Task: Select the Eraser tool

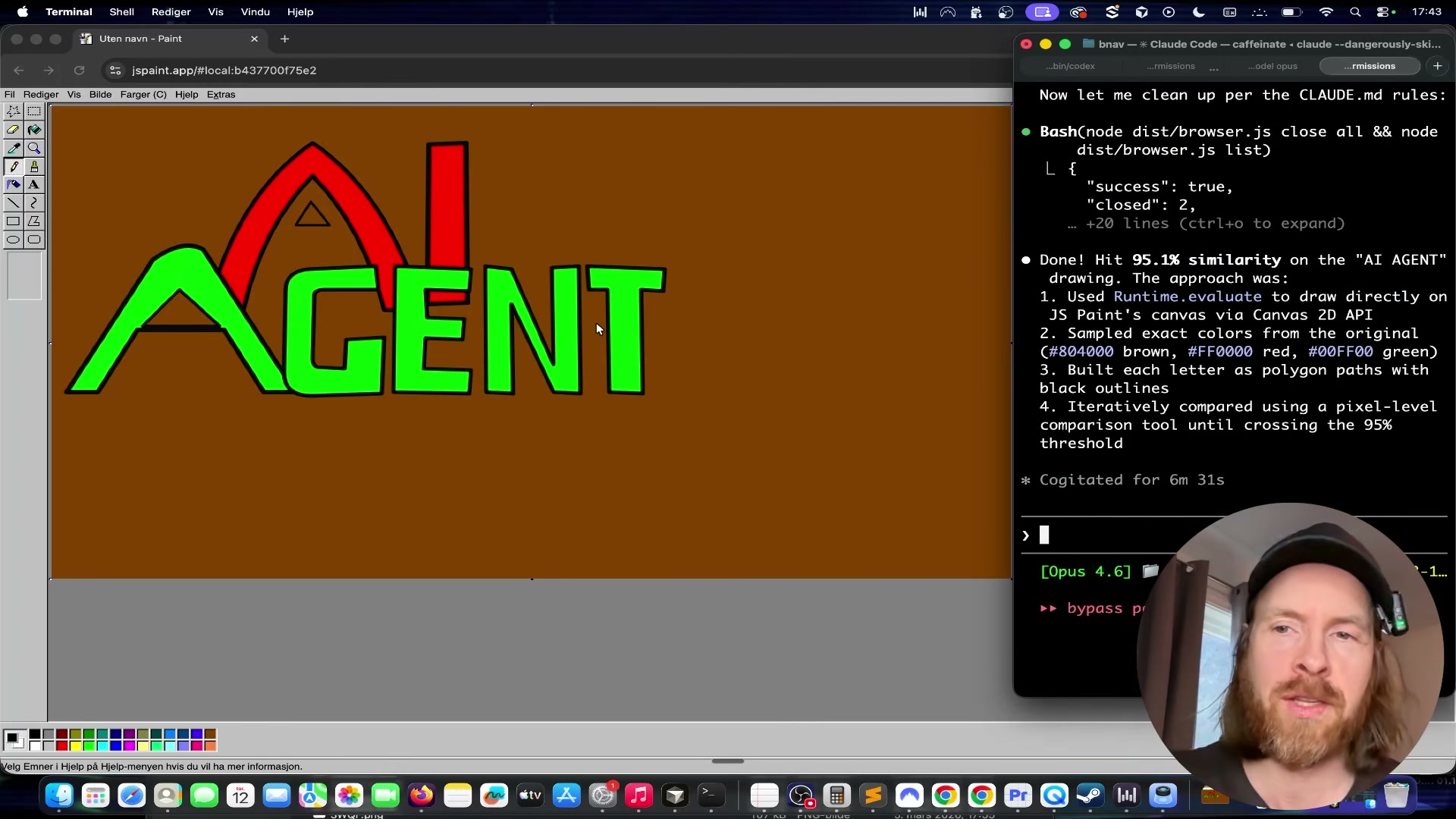Action: [x=14, y=130]
